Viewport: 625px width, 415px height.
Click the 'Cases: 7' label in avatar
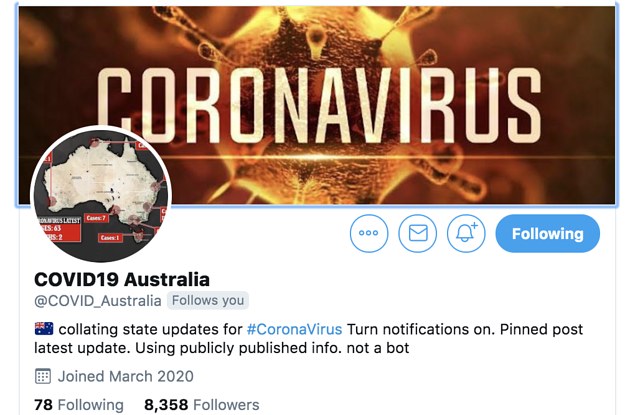point(96,218)
